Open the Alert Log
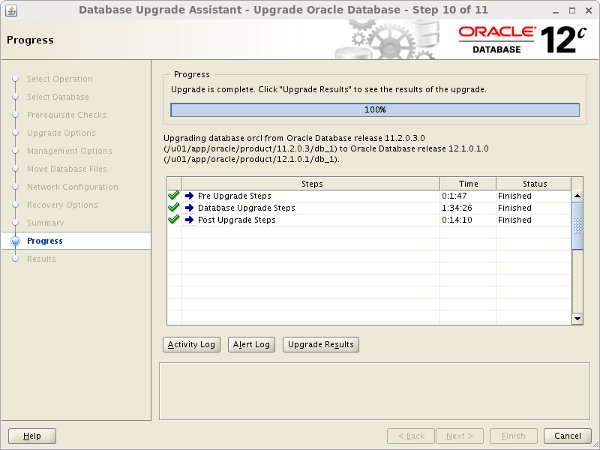The width and height of the screenshot is (600, 450). [x=251, y=345]
